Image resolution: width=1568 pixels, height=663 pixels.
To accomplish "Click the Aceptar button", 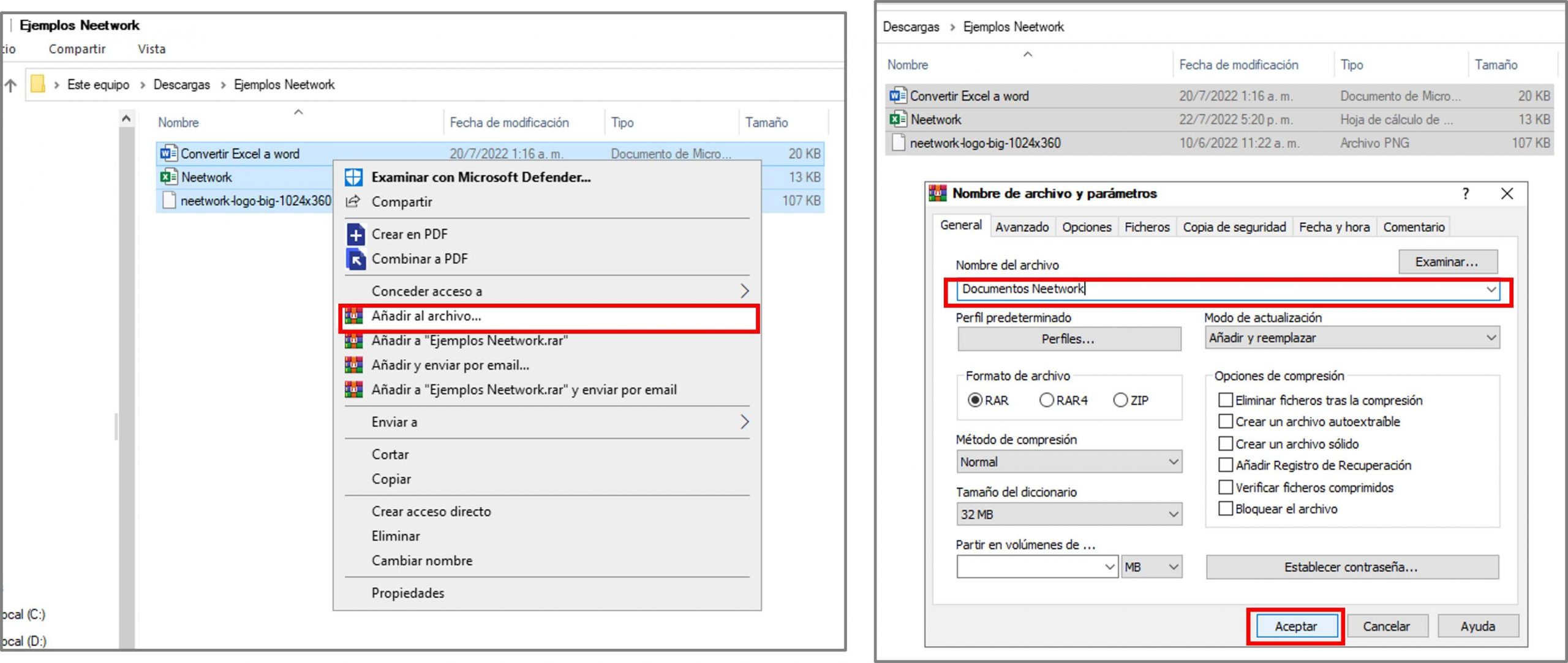I will tap(1295, 626).
